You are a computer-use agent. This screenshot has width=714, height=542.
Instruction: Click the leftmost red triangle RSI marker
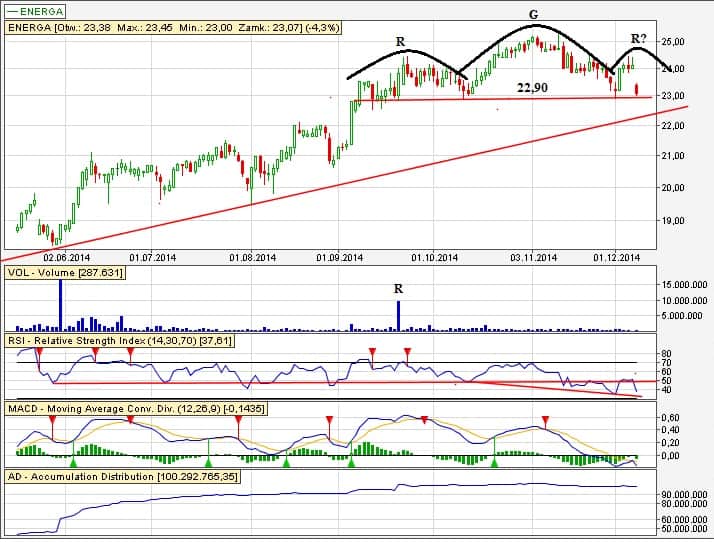39,350
